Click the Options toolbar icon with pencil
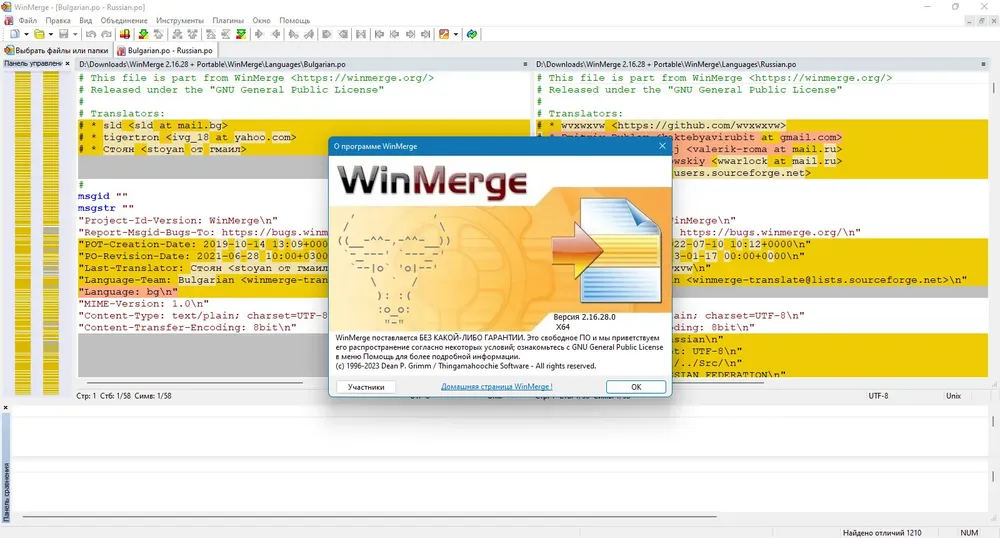The image size is (1000, 538). point(444,34)
